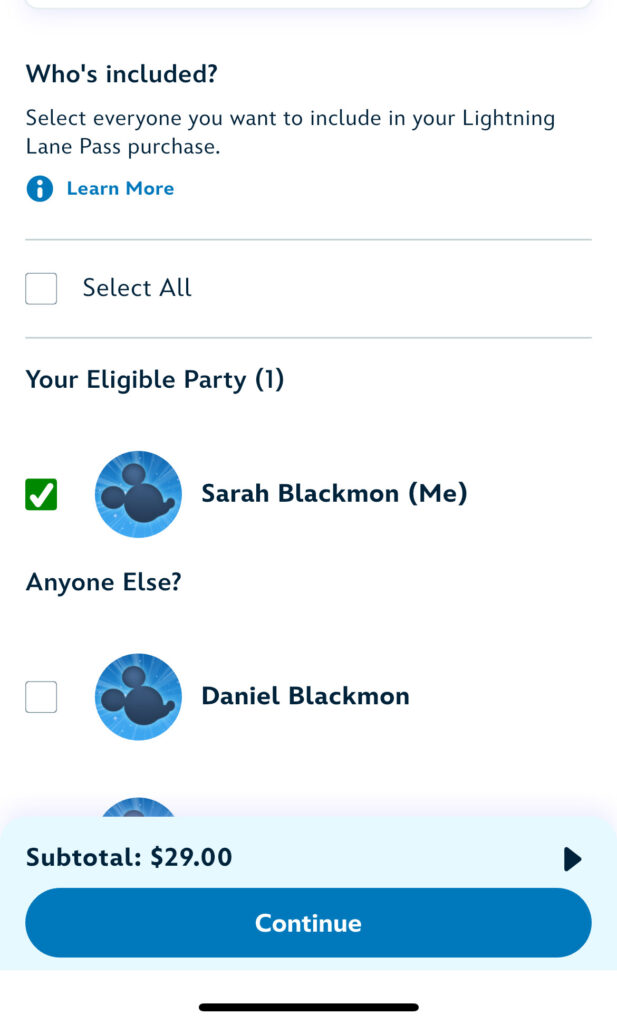
Task: Tap the Select All label text
Action: click(x=137, y=289)
